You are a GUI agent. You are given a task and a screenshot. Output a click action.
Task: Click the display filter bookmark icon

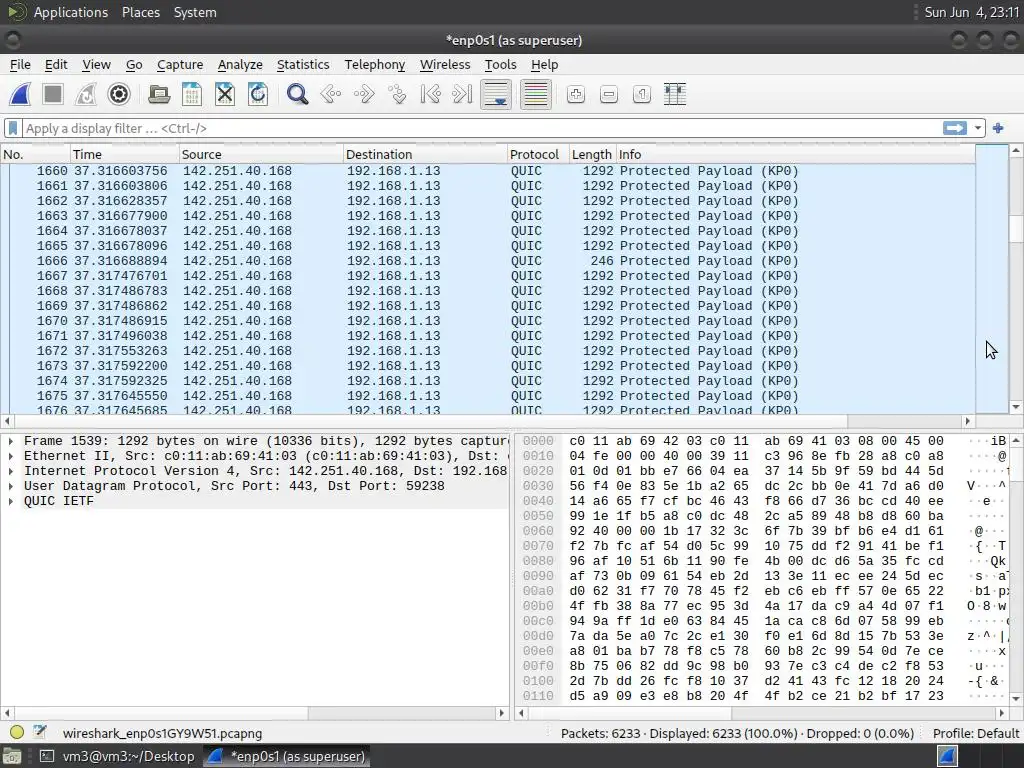coord(12,128)
